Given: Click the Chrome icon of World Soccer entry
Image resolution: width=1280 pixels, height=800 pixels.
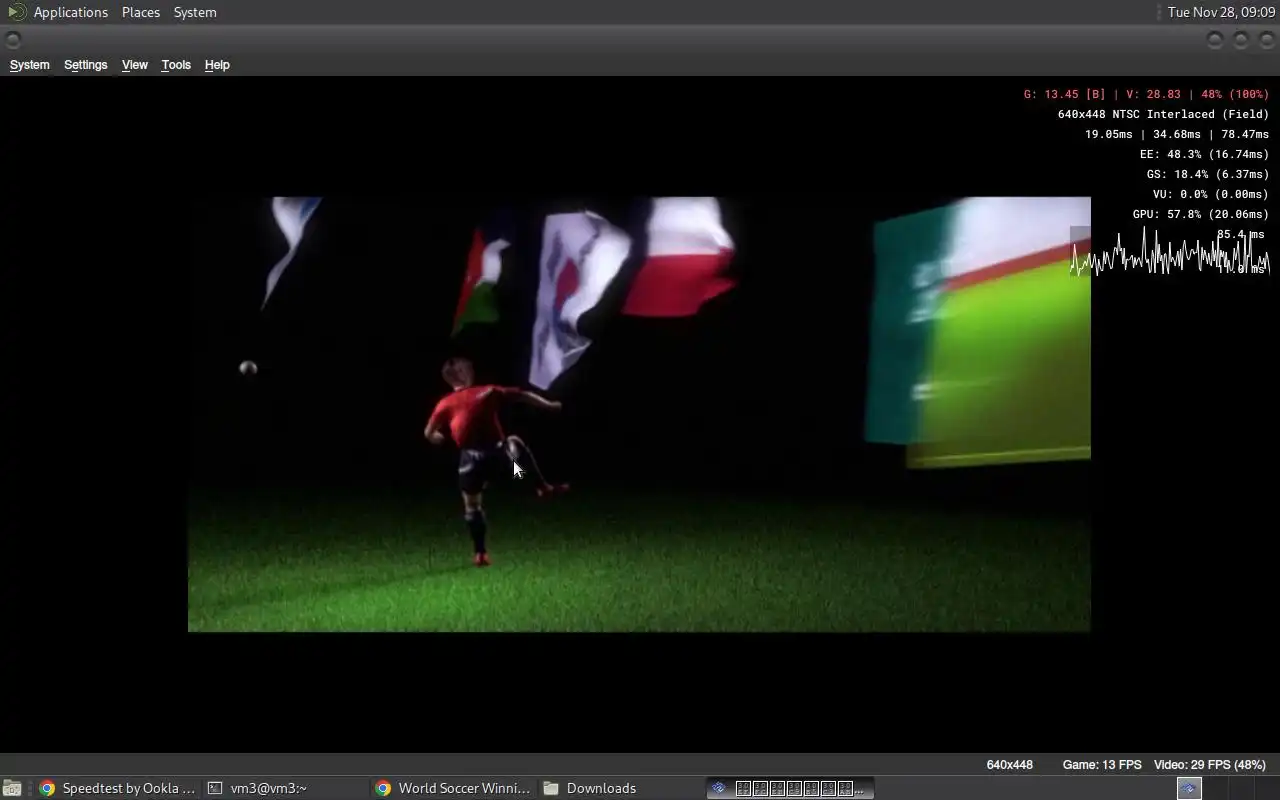Looking at the screenshot, I should click(x=383, y=788).
